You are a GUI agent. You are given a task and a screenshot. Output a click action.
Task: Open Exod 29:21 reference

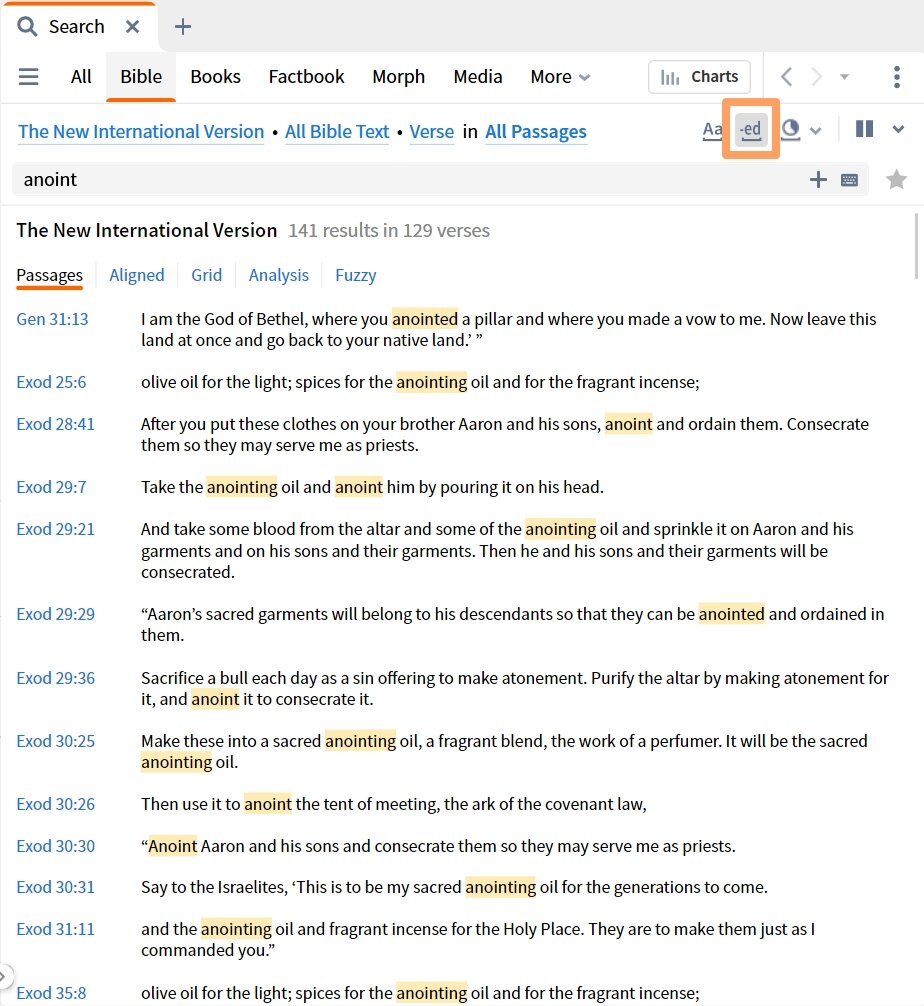[x=55, y=529]
